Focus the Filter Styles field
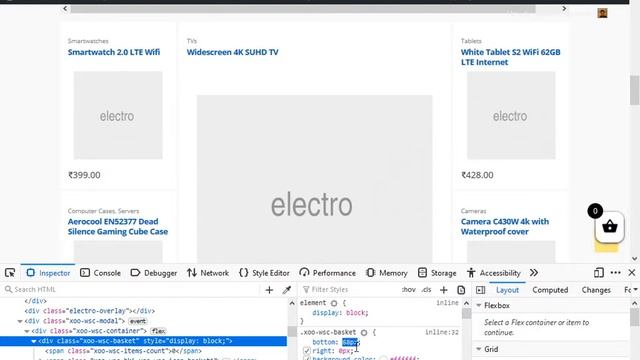 [350, 289]
